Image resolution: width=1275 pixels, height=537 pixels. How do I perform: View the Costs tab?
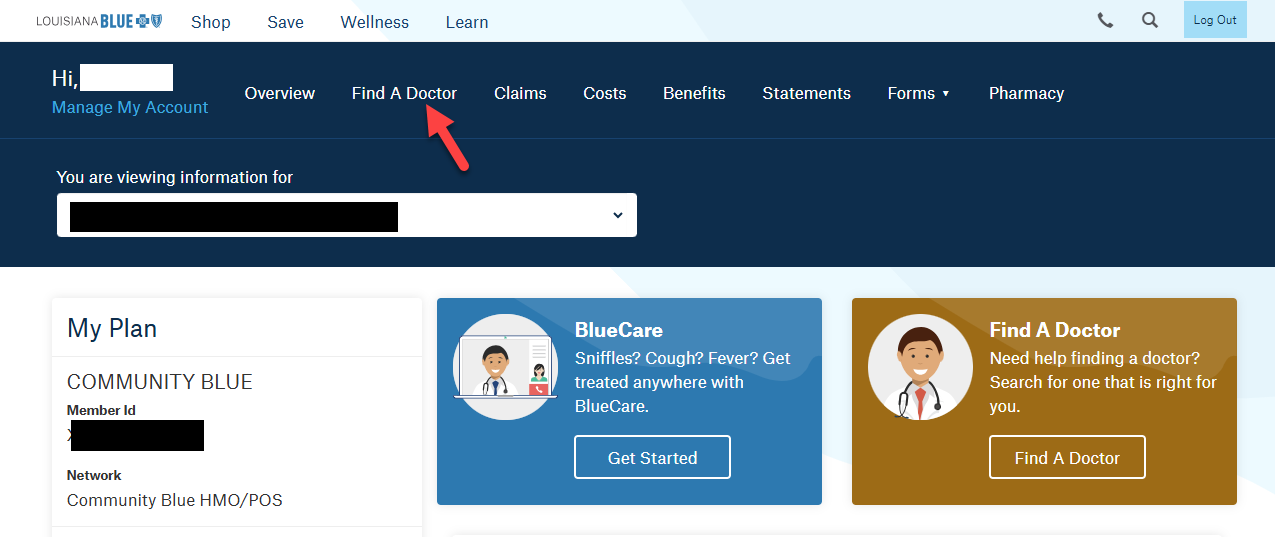[604, 93]
